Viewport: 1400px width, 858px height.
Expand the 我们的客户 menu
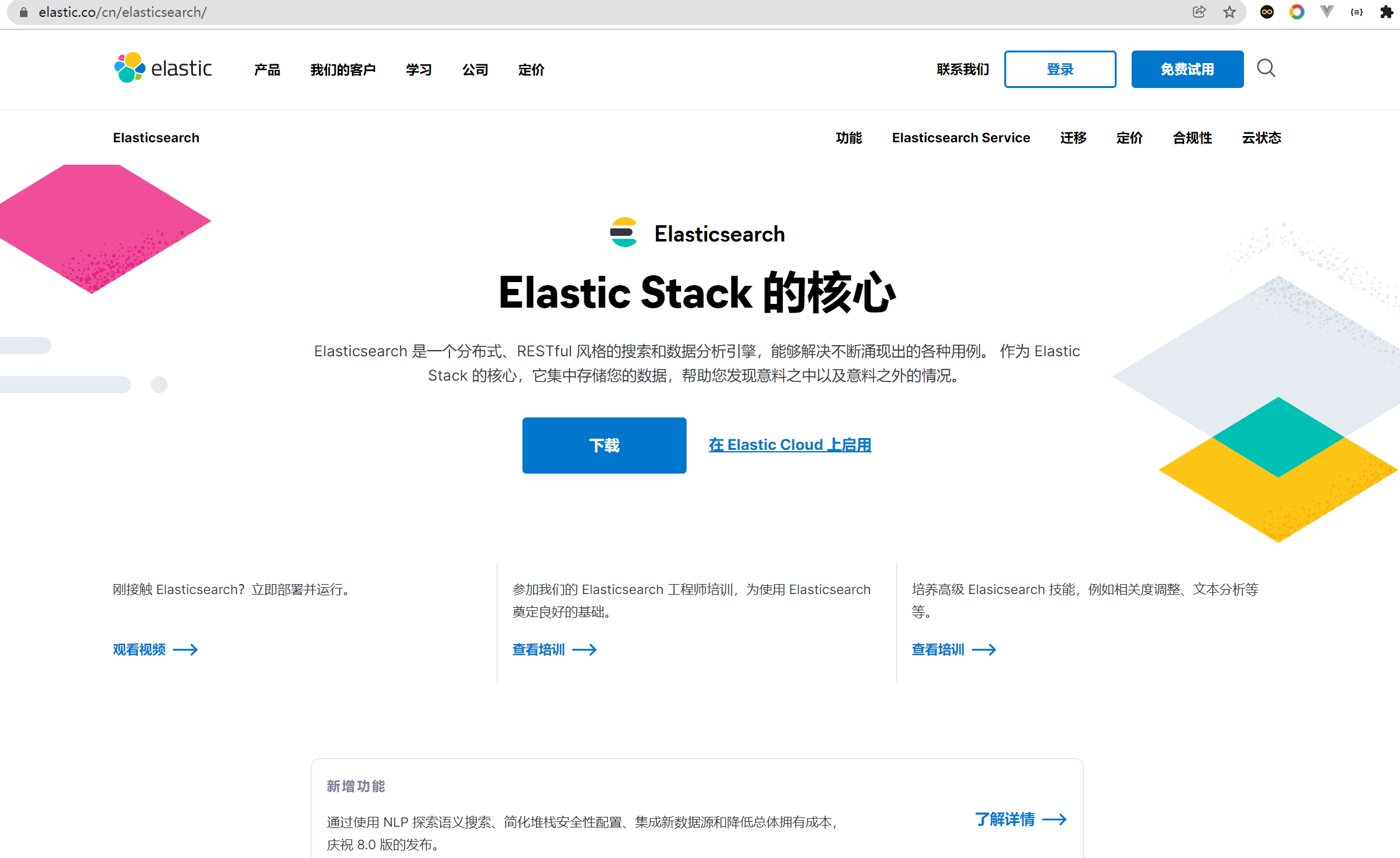pyautogui.click(x=343, y=70)
